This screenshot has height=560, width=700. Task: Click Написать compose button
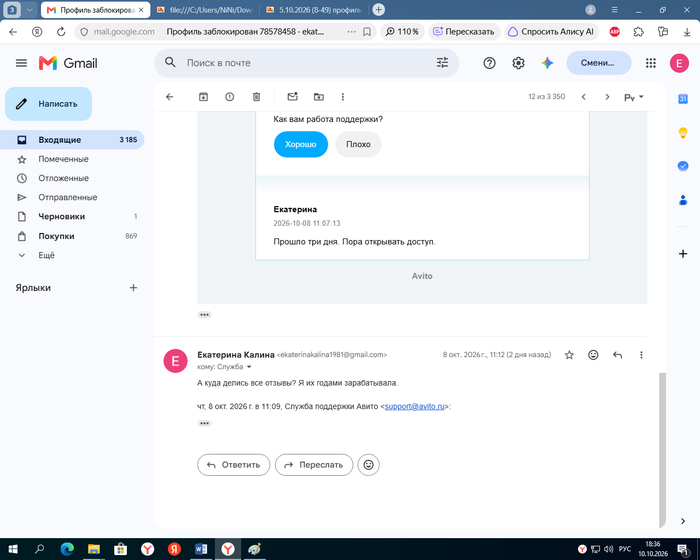pyautogui.click(x=48, y=104)
